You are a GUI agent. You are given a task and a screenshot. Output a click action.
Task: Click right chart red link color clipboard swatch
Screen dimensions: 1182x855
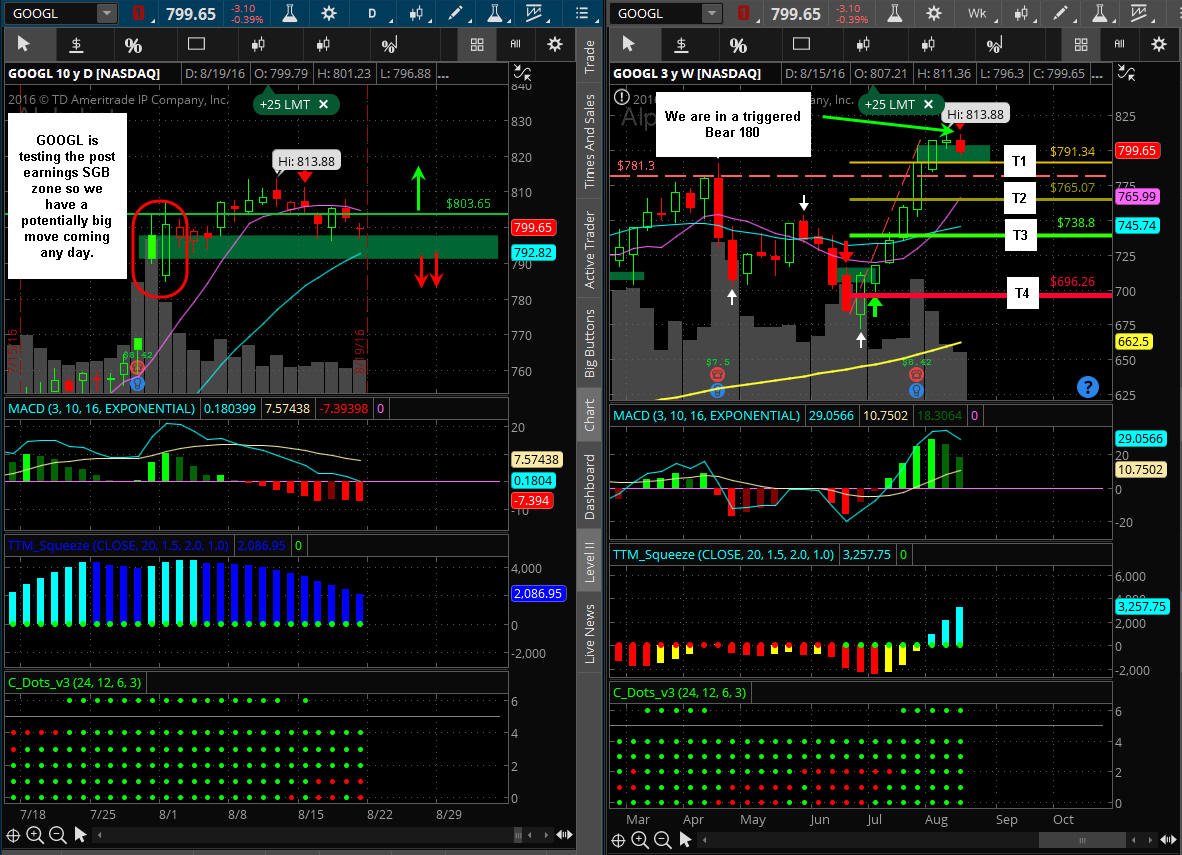(x=744, y=13)
